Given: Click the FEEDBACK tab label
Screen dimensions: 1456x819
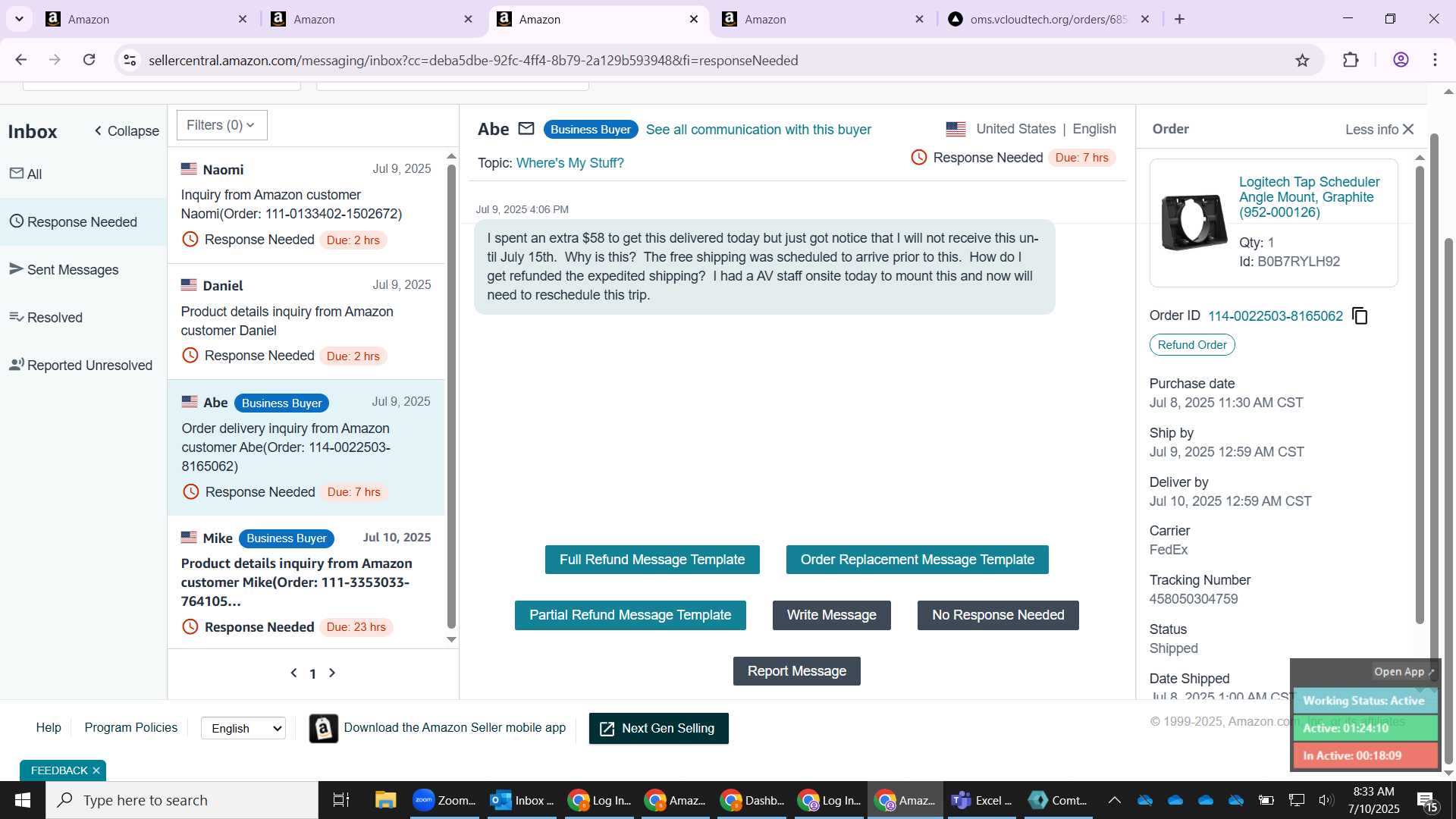Looking at the screenshot, I should tap(59, 770).
